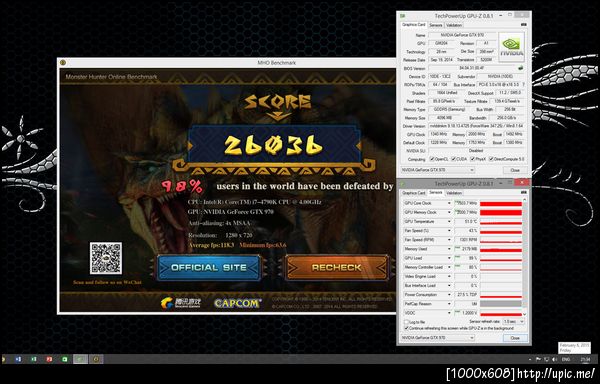The image size is (600, 384).
Task: Open Sensor refresh rate dropdown
Action: coord(513,322)
